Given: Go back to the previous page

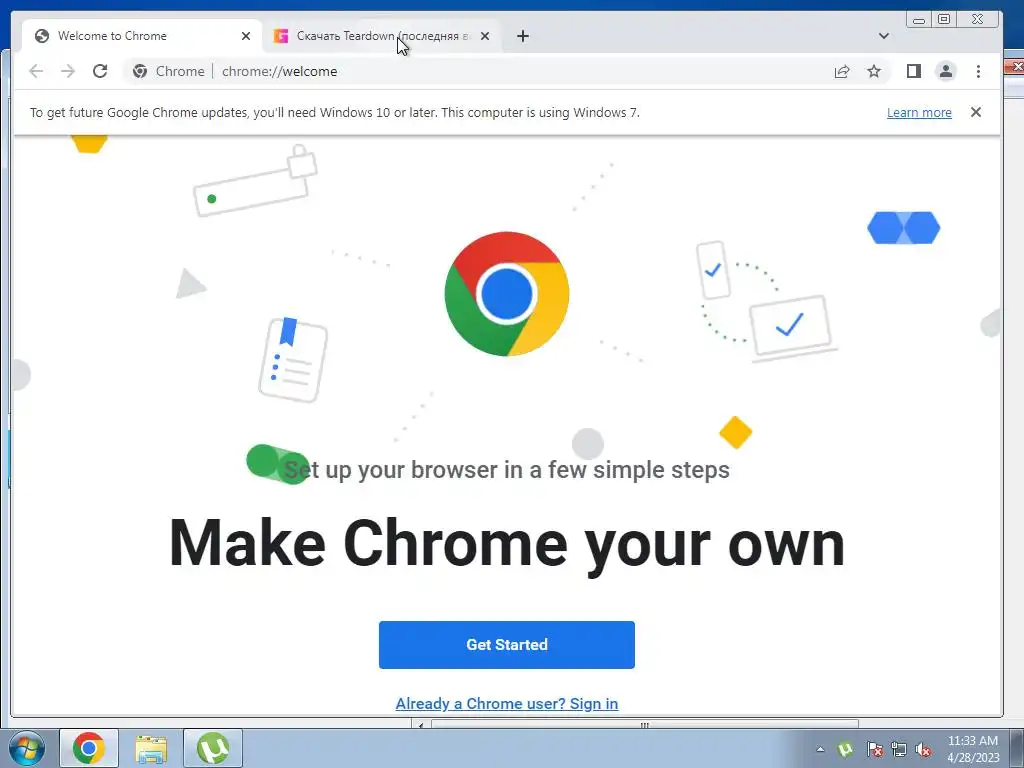Looking at the screenshot, I should pyautogui.click(x=36, y=71).
